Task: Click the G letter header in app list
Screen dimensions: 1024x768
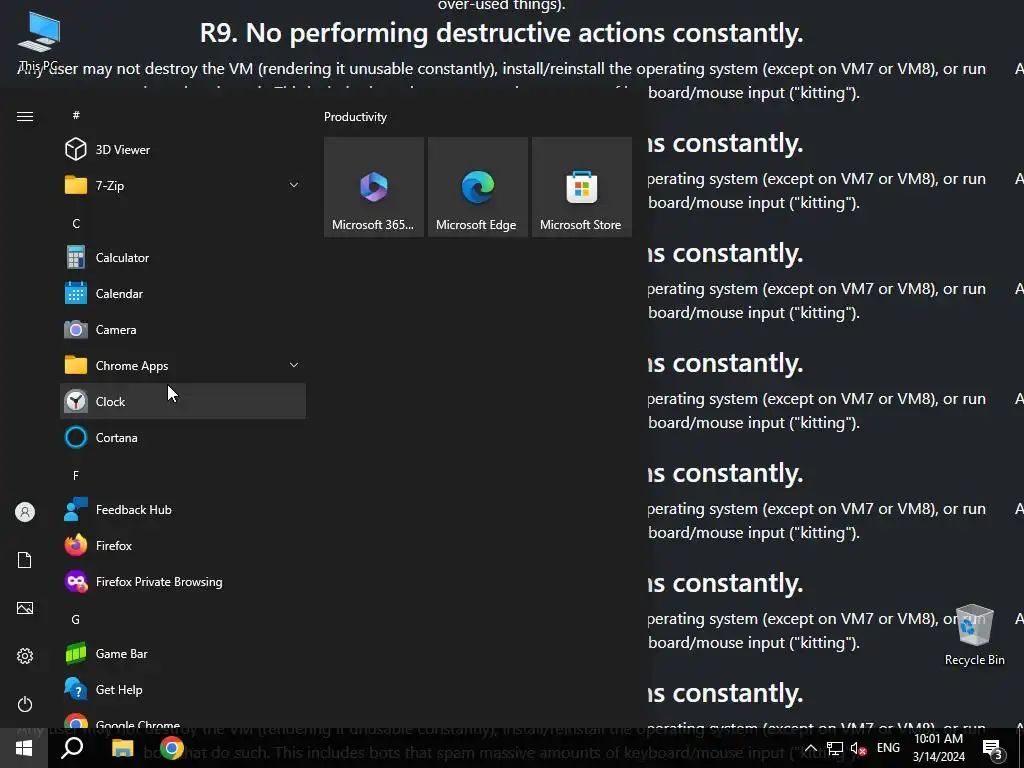Action: [x=76, y=619]
